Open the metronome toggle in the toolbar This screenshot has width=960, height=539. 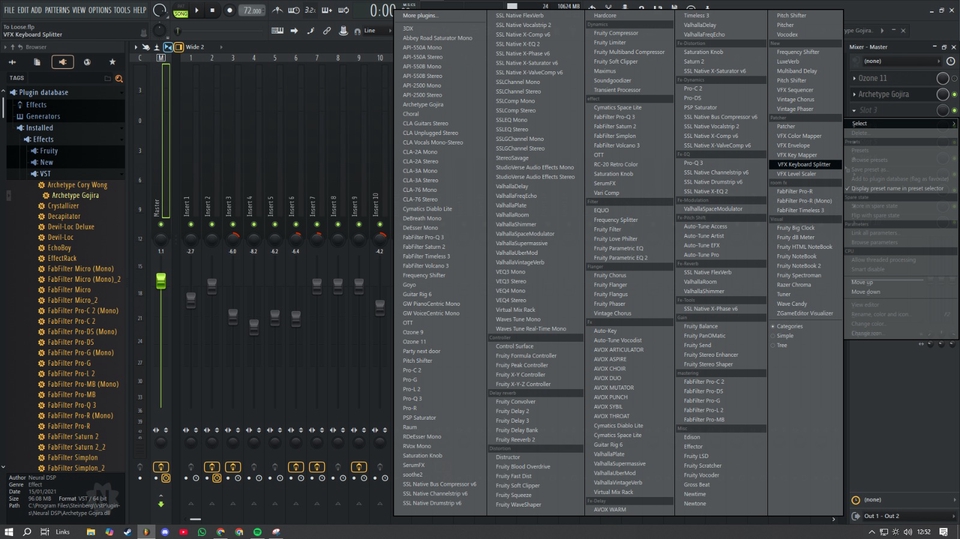point(277,10)
